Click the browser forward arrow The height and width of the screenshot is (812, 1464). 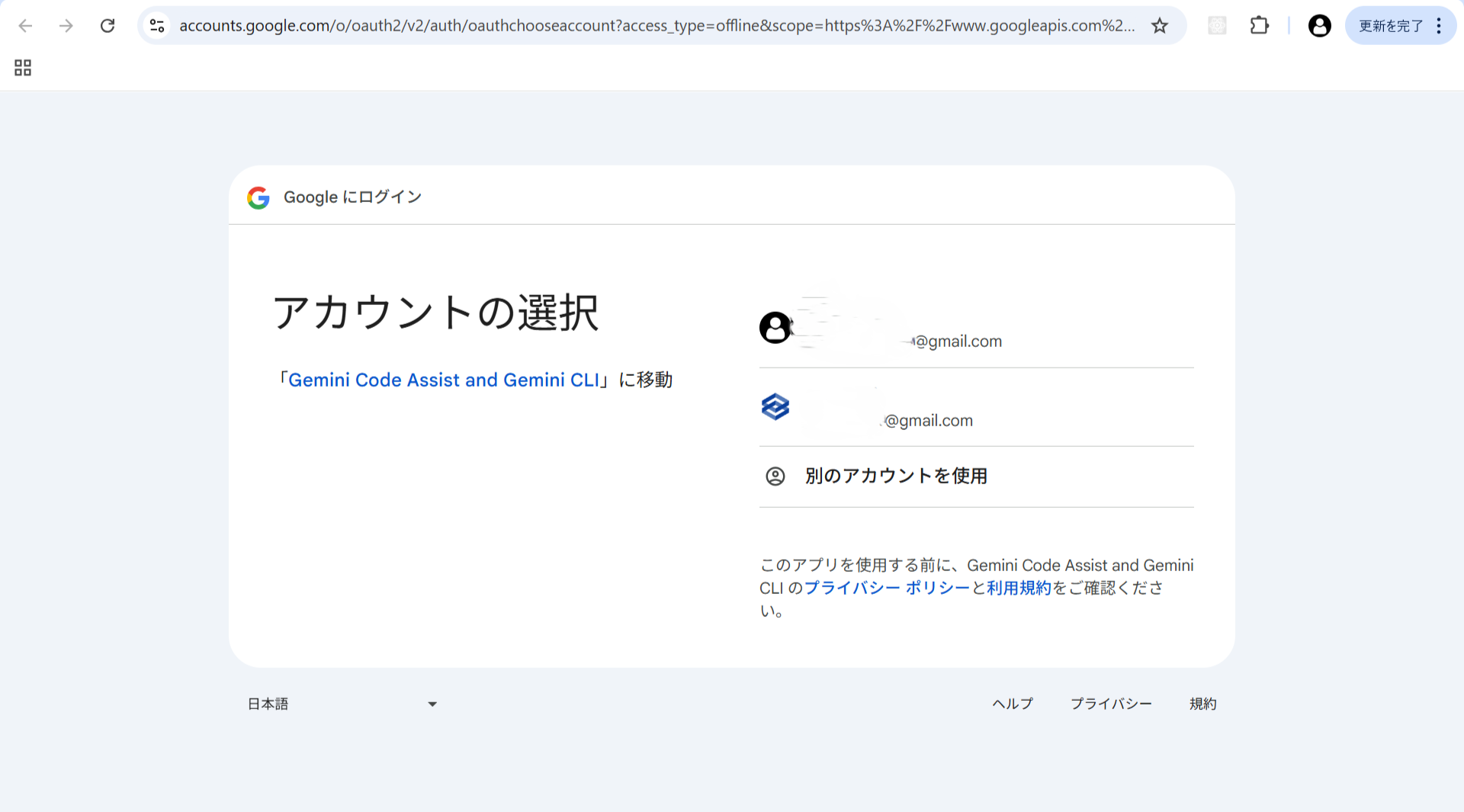click(66, 26)
